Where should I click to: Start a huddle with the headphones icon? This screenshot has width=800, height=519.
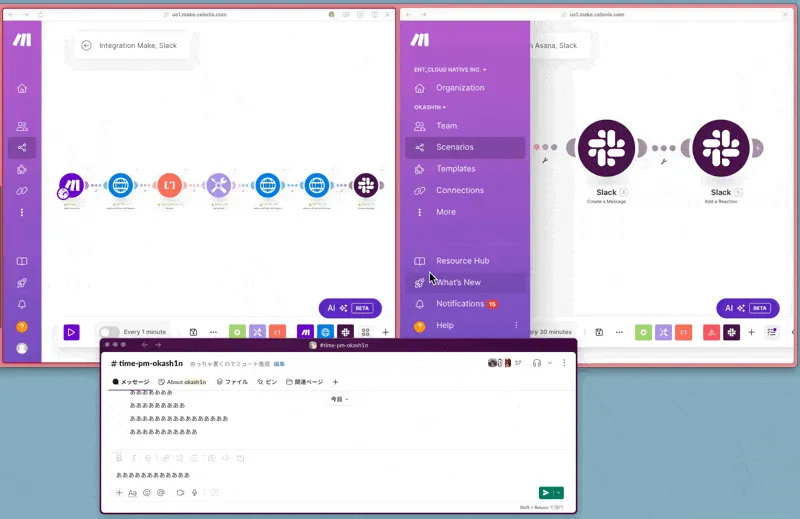pyautogui.click(x=537, y=363)
